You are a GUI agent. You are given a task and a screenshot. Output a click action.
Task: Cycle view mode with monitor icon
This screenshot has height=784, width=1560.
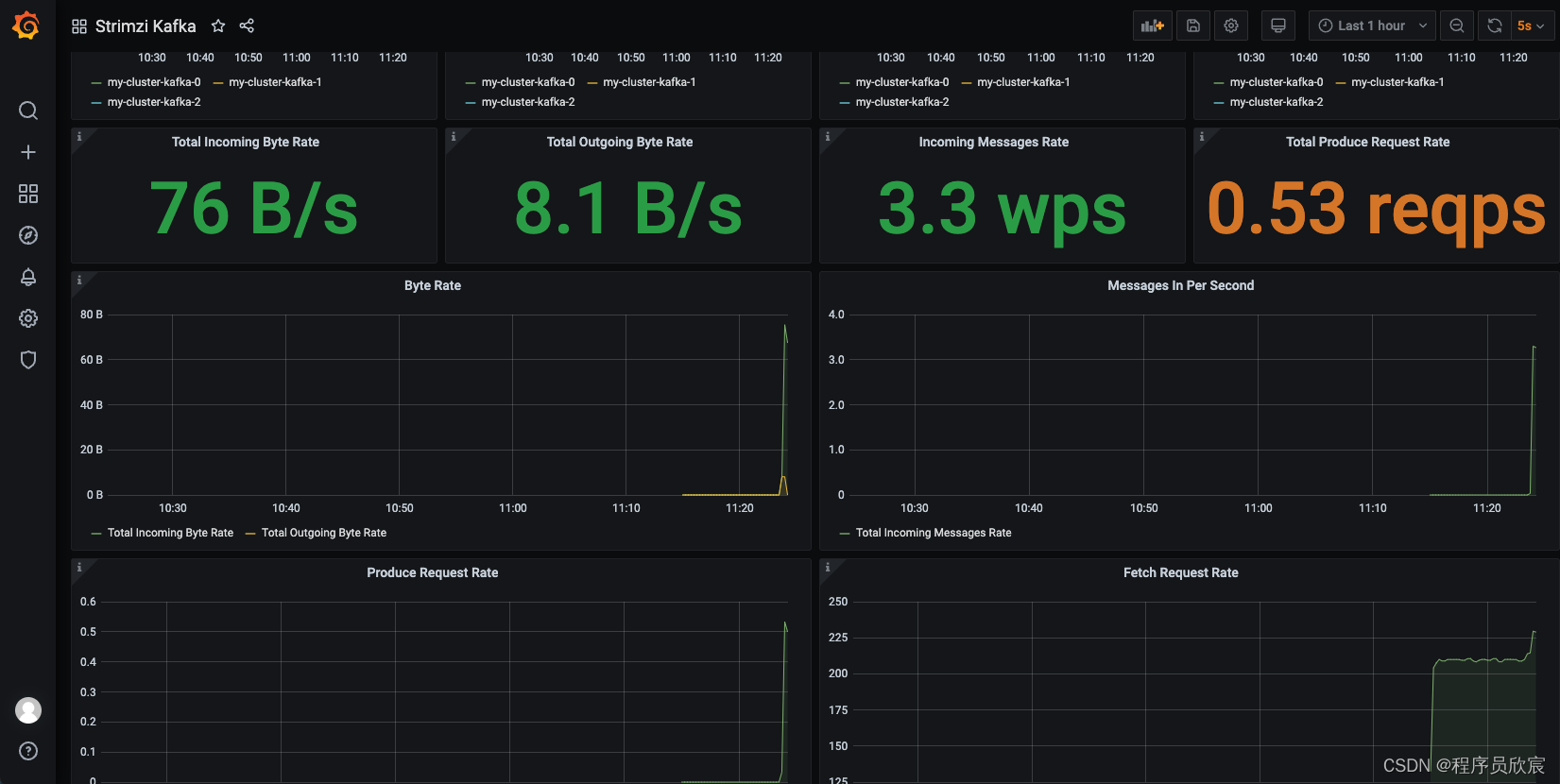click(1278, 26)
